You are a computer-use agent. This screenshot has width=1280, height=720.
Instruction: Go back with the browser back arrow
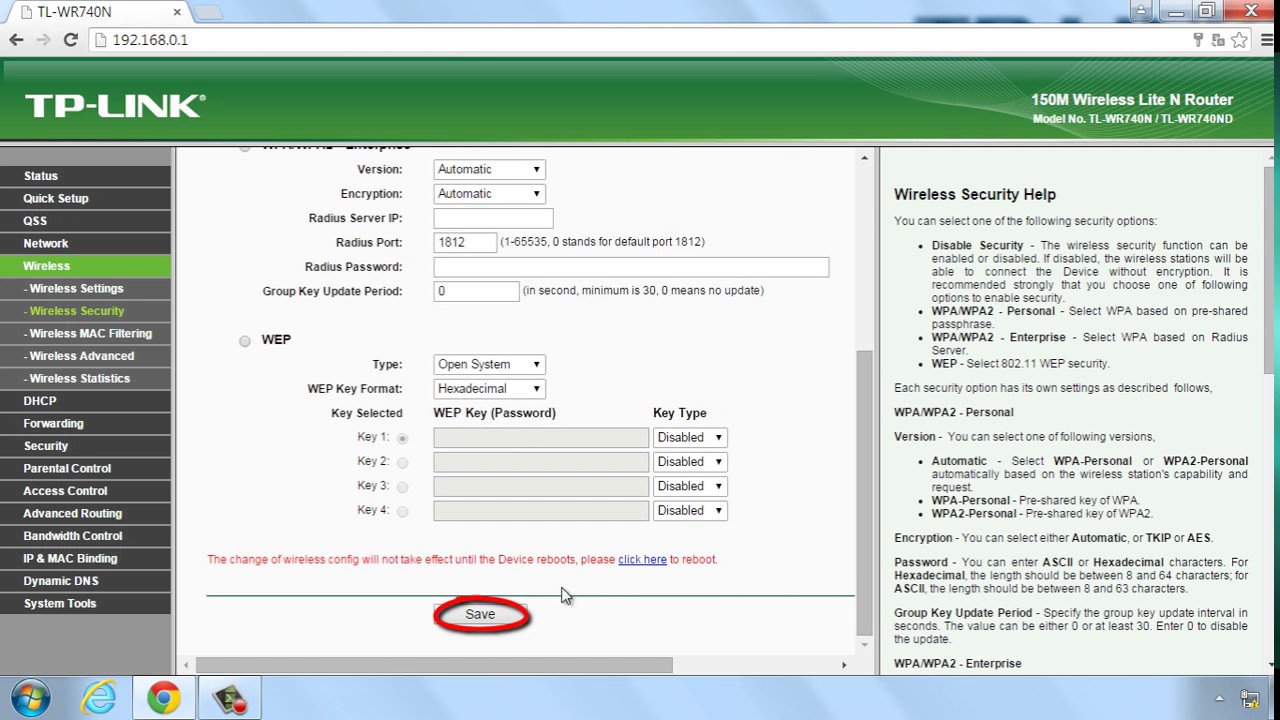click(x=16, y=40)
